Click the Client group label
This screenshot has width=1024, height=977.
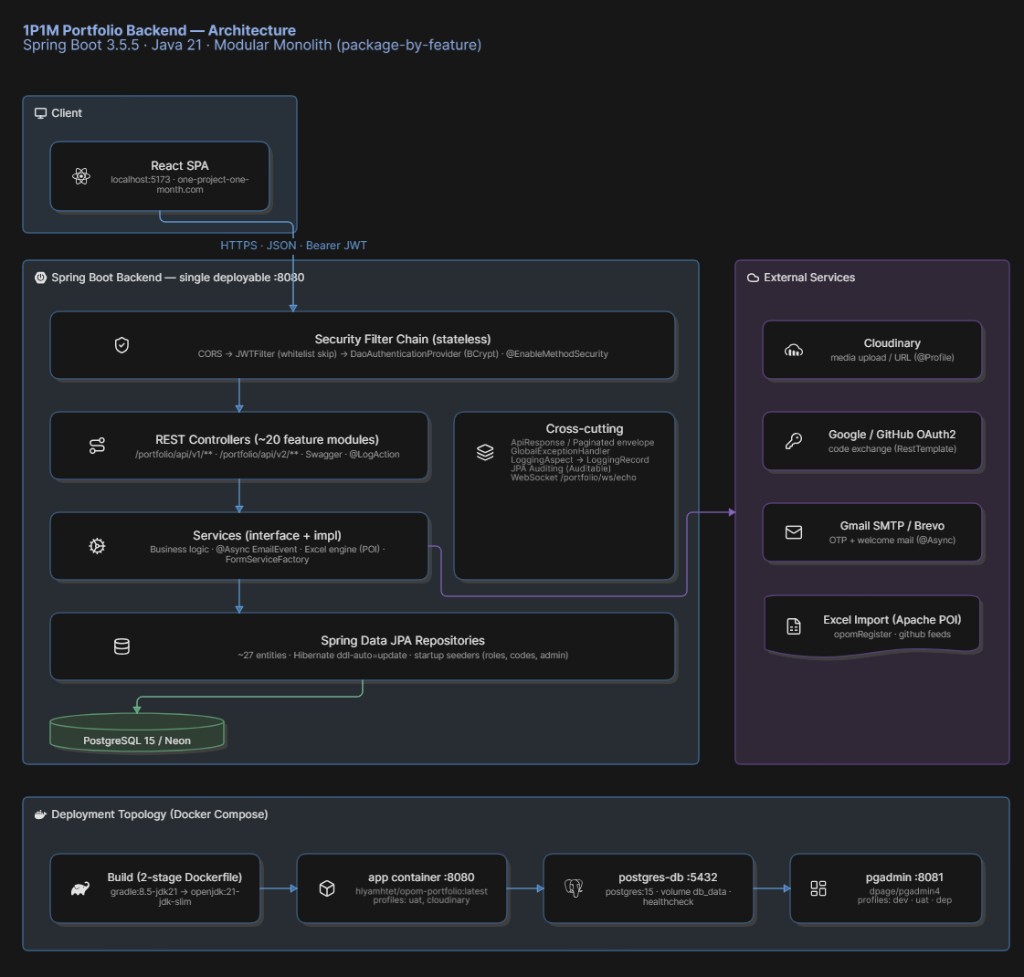[67, 113]
